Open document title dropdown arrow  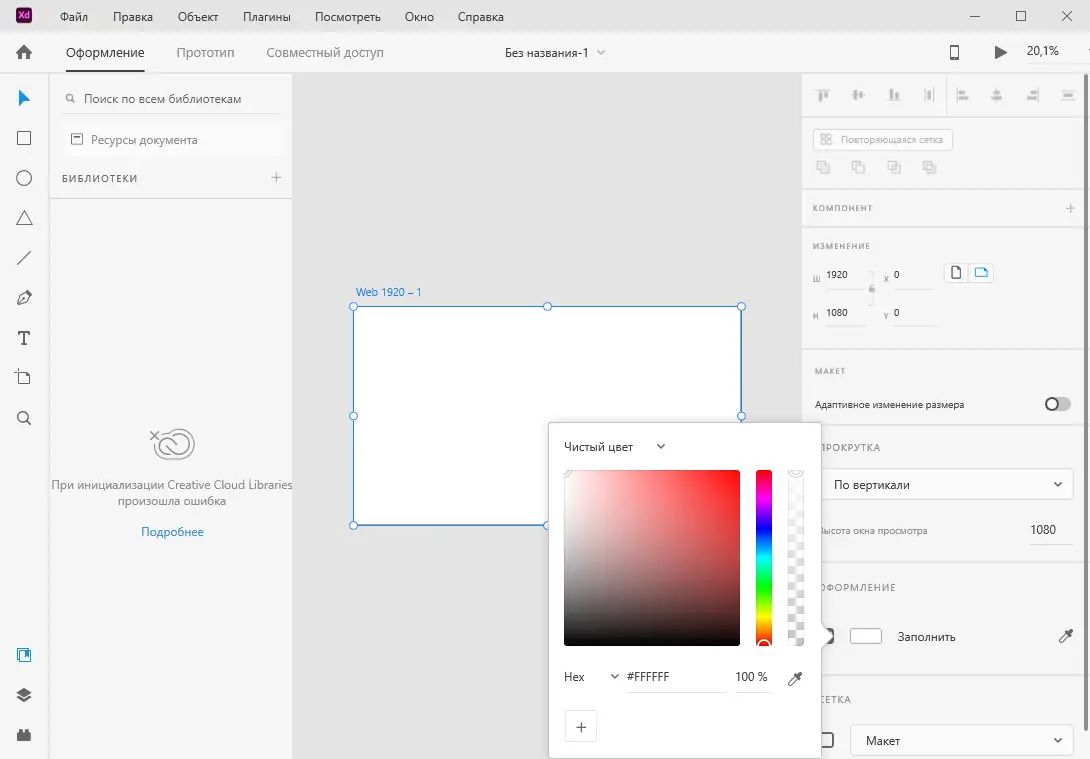(x=601, y=52)
